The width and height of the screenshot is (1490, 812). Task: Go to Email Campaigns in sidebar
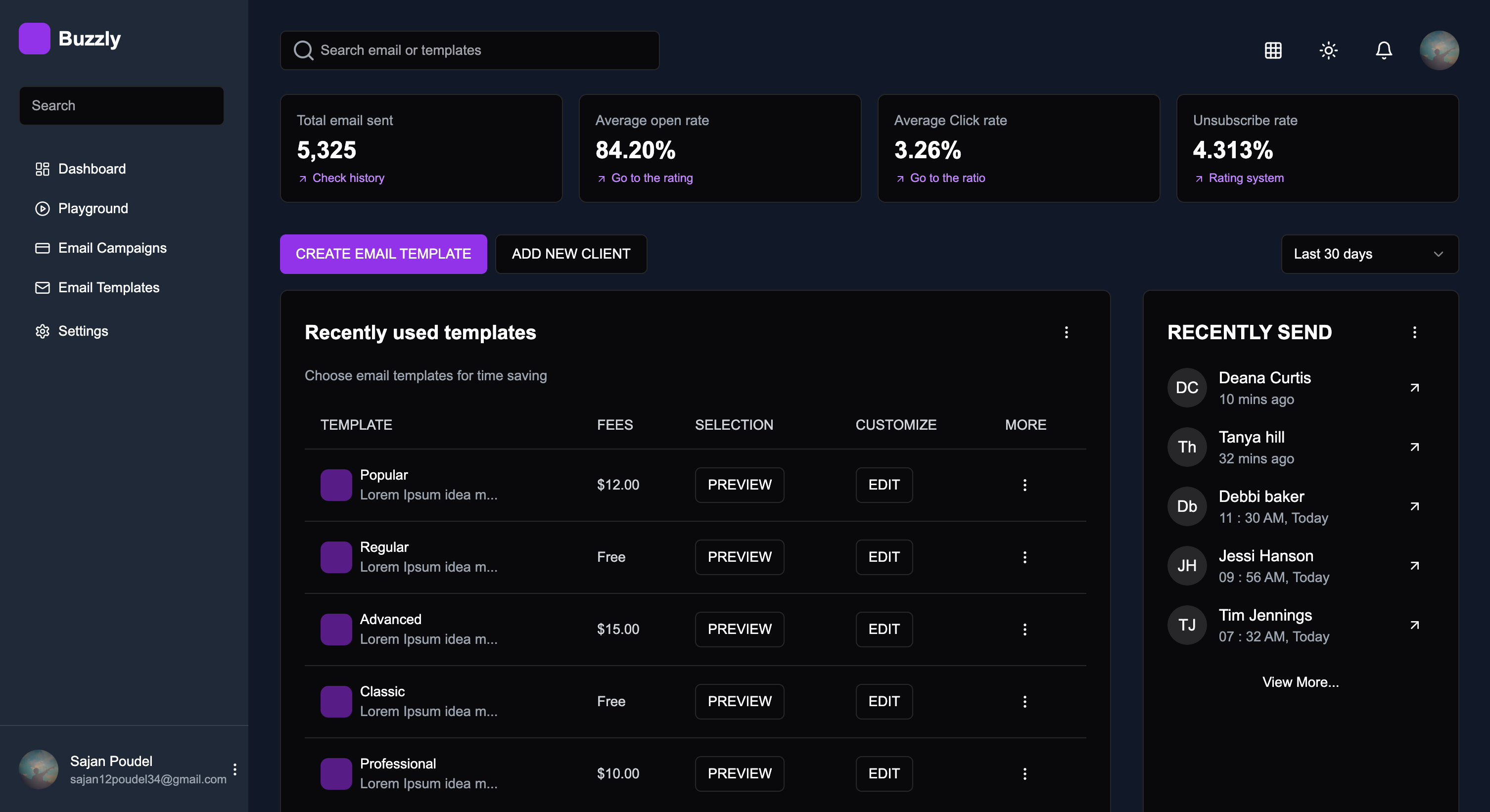click(x=112, y=248)
